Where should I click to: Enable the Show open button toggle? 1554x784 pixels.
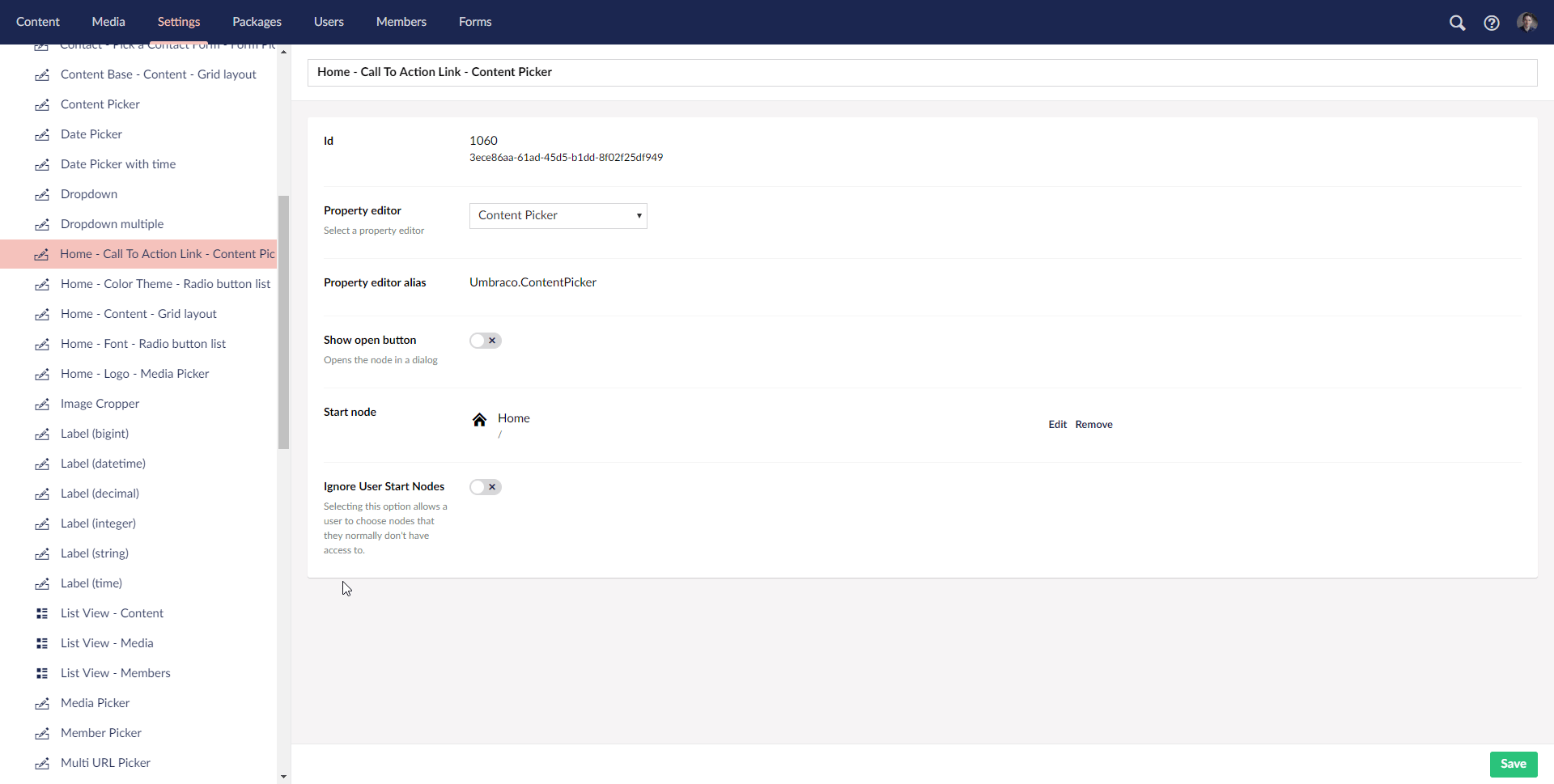click(485, 341)
